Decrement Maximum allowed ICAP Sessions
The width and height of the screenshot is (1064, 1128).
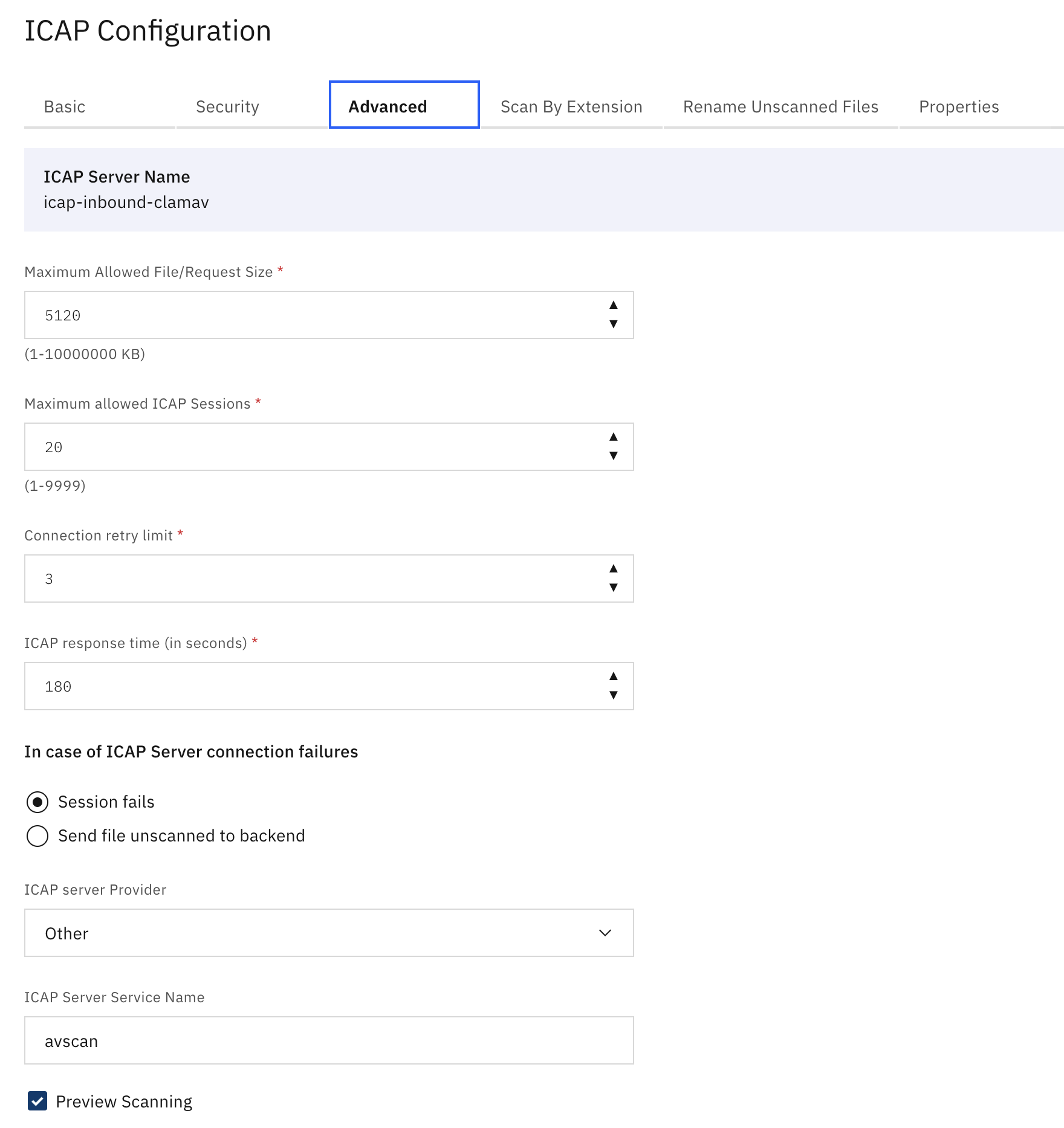pos(613,456)
